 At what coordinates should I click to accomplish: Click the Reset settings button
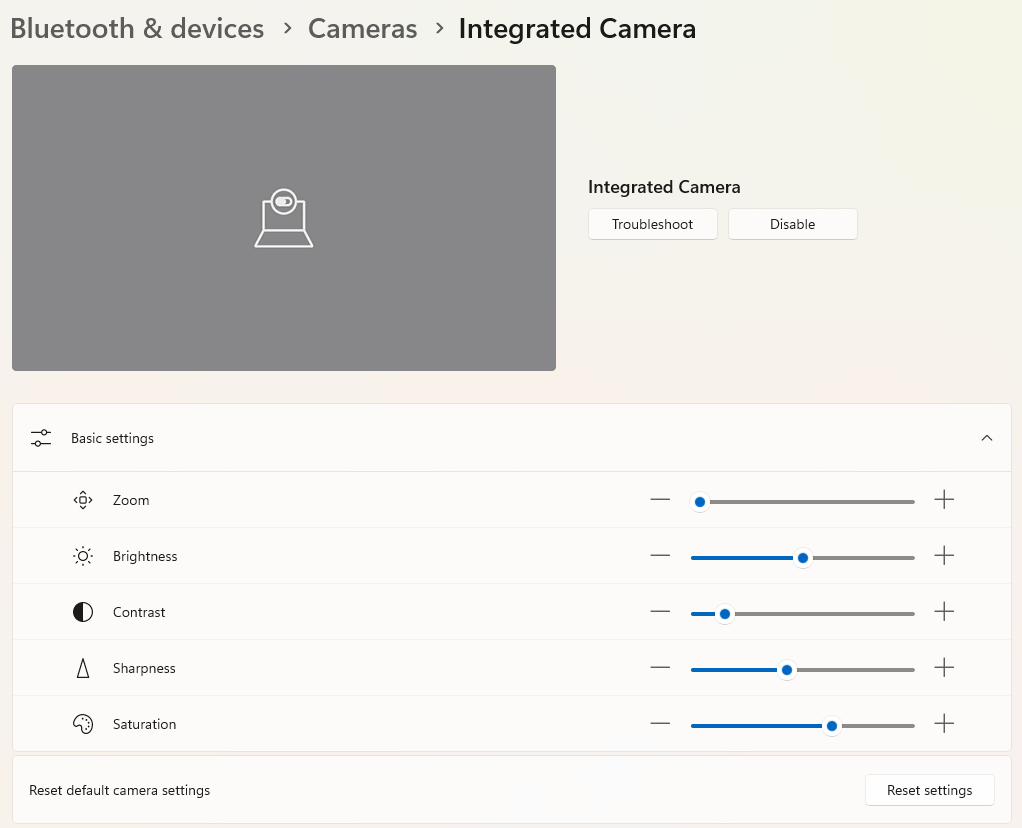point(929,790)
